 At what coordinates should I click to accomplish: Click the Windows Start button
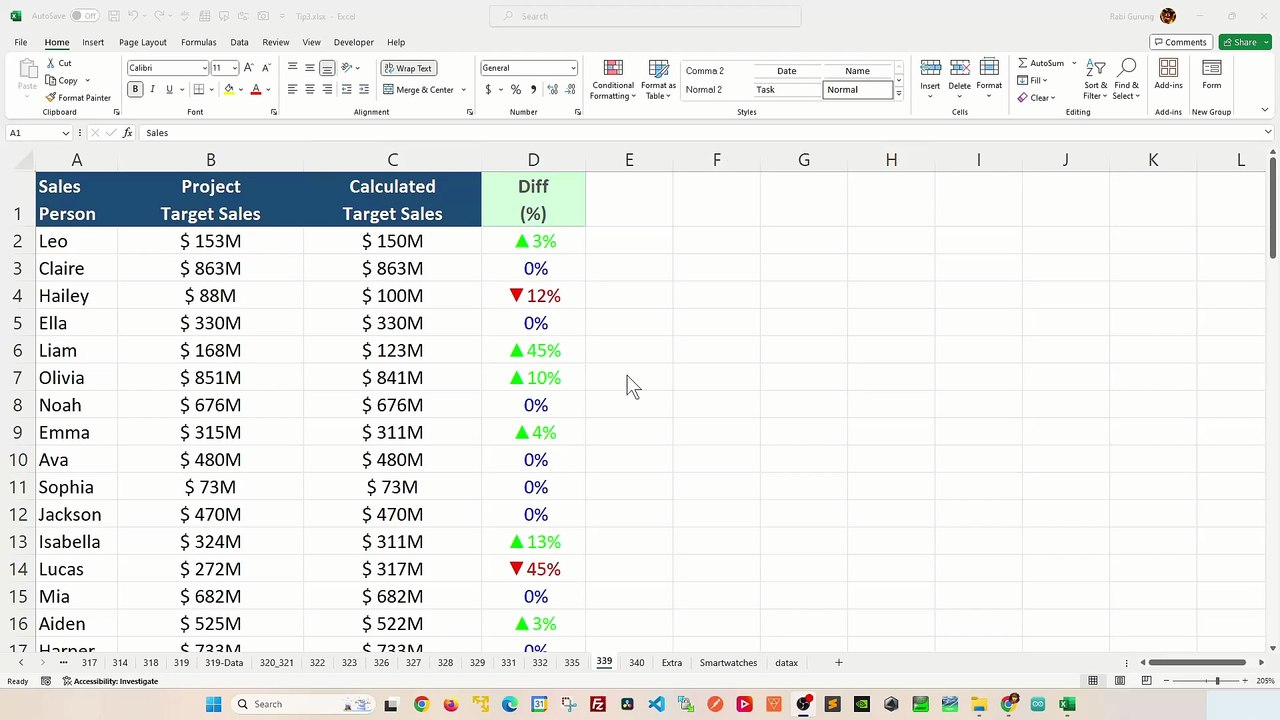pos(213,704)
